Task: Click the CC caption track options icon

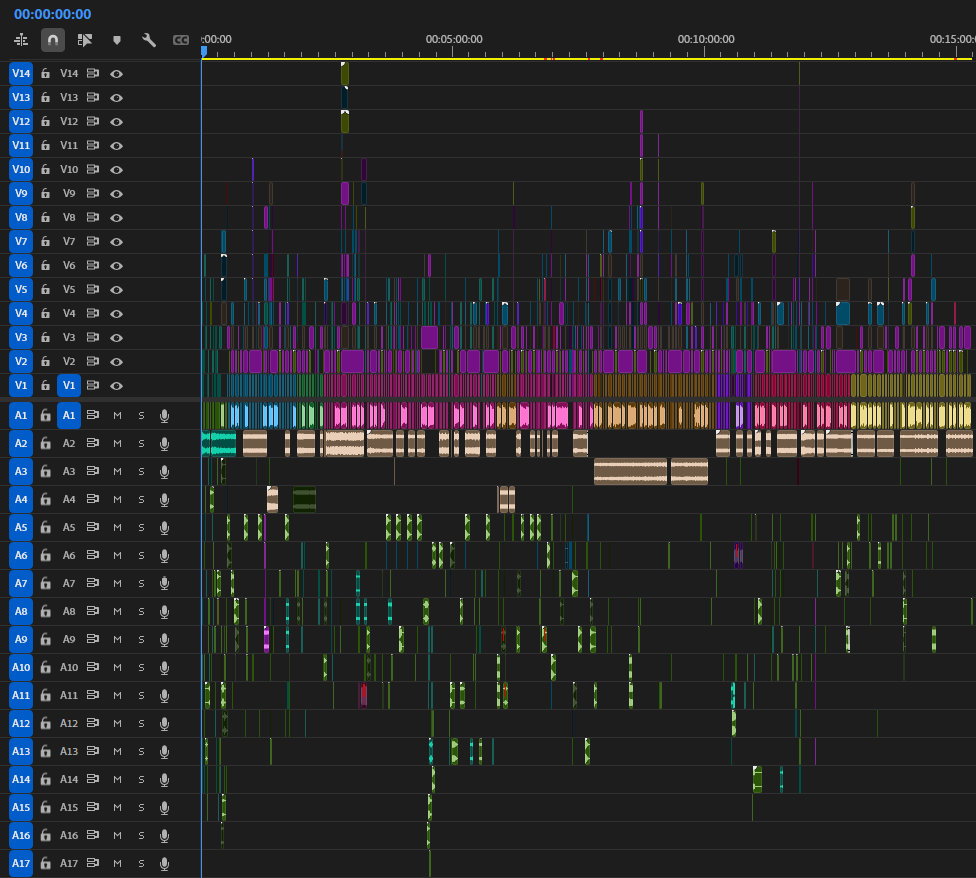Action: [x=181, y=40]
